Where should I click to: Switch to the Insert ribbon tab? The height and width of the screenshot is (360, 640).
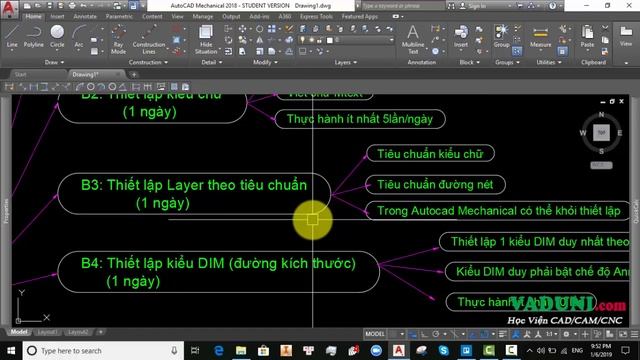pos(57,16)
